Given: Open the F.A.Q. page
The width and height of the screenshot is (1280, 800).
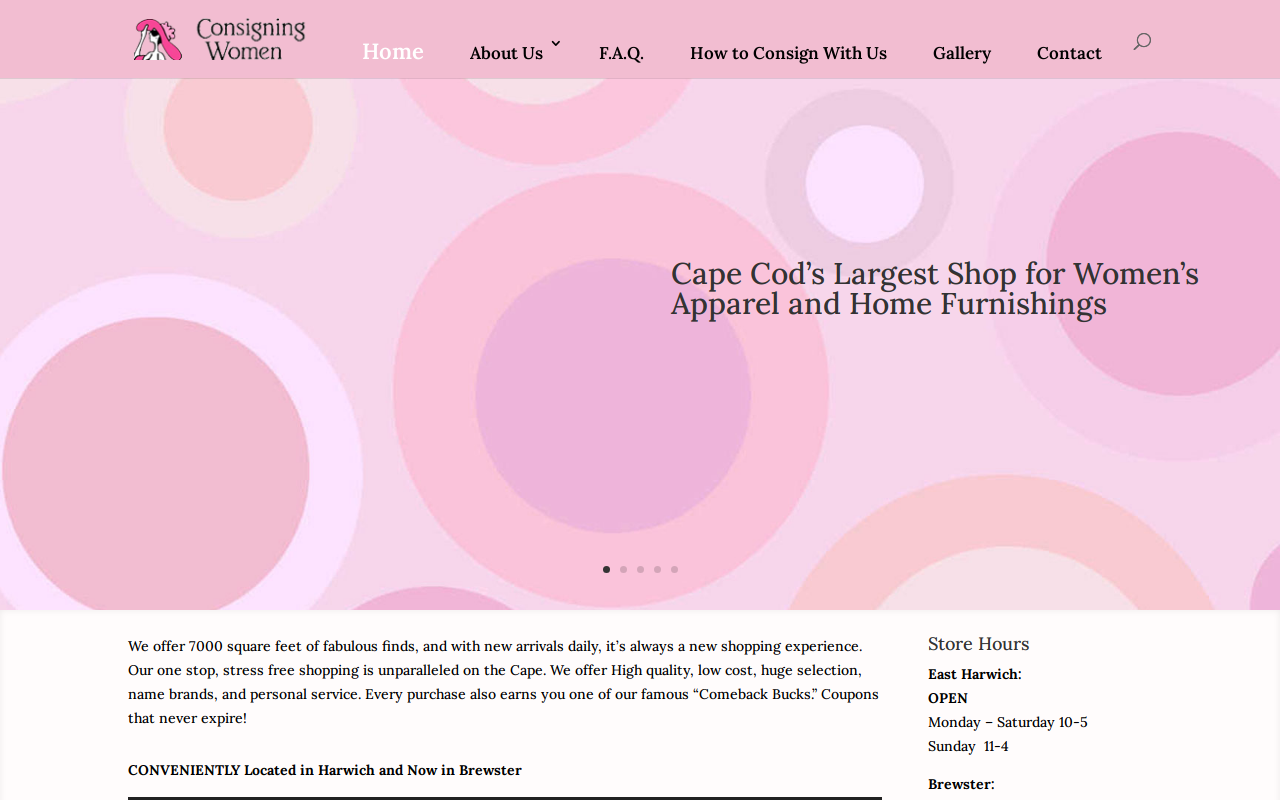Looking at the screenshot, I should click(x=621, y=53).
